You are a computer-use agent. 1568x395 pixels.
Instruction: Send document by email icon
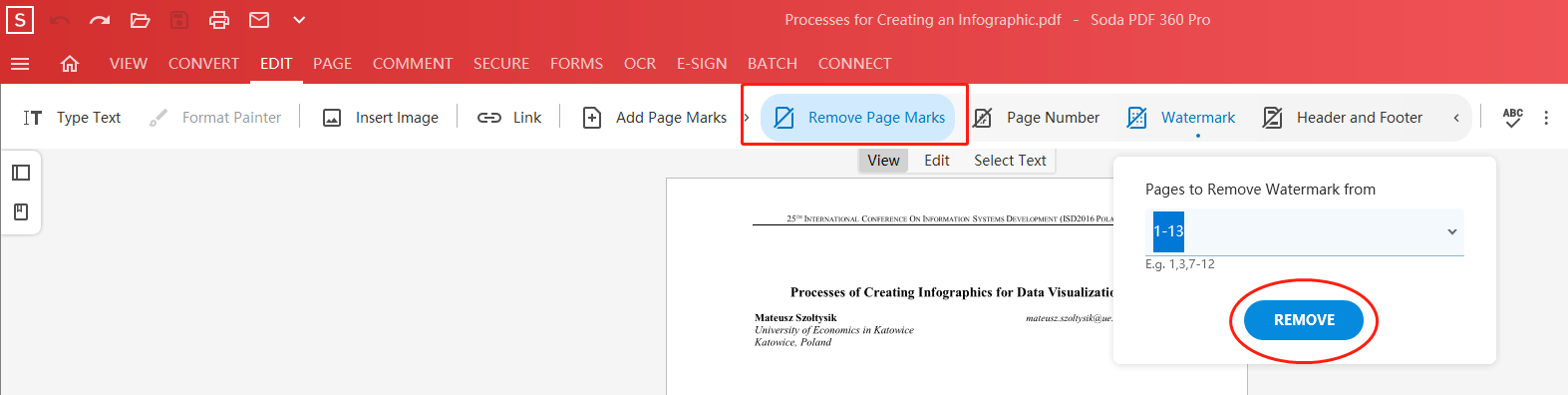click(259, 20)
